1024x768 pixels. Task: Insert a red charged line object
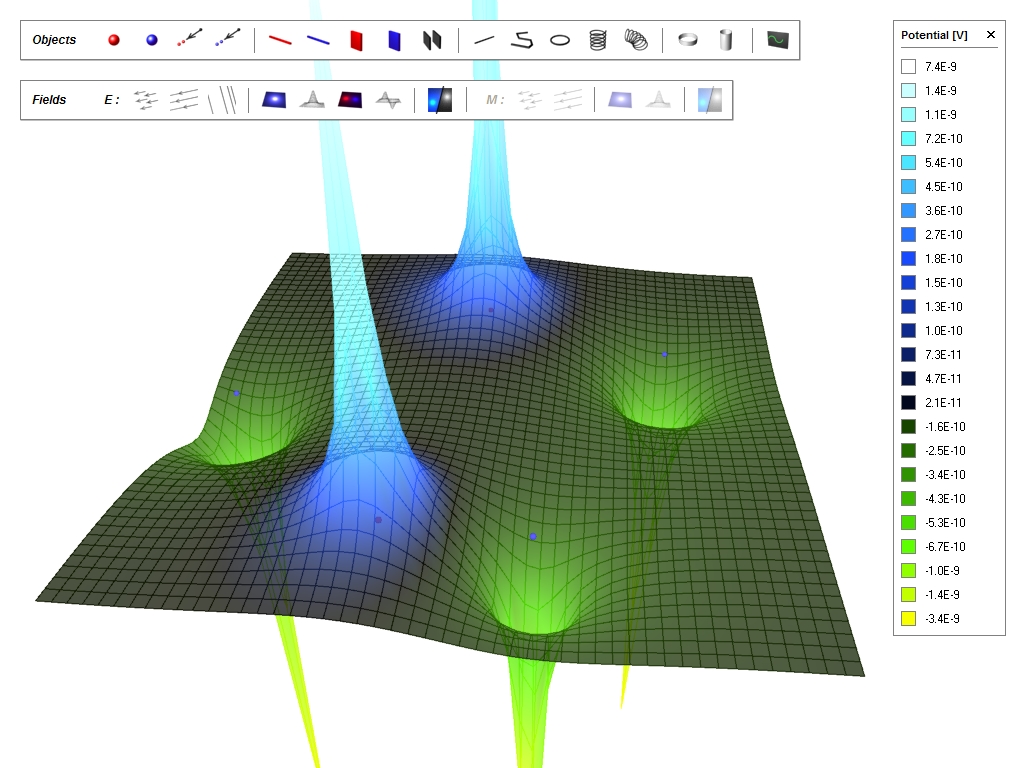280,40
